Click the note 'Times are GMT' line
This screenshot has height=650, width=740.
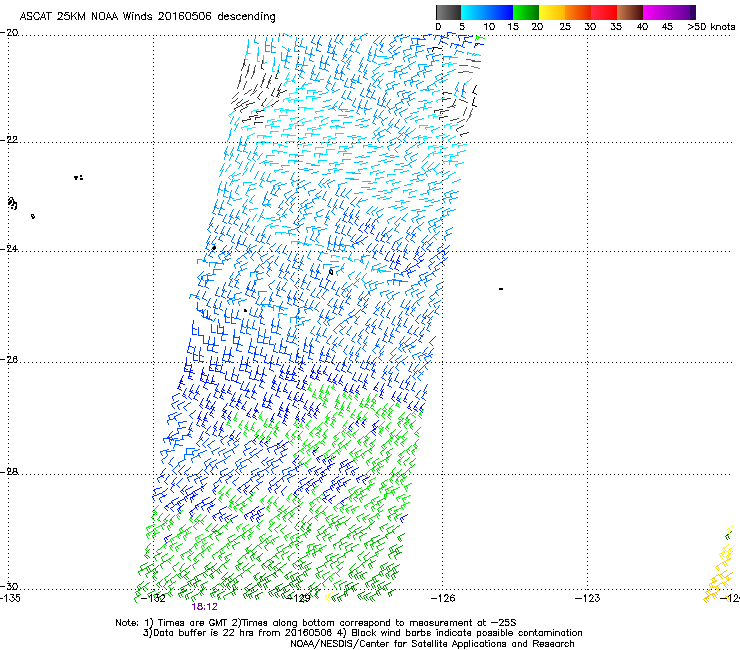[316, 623]
